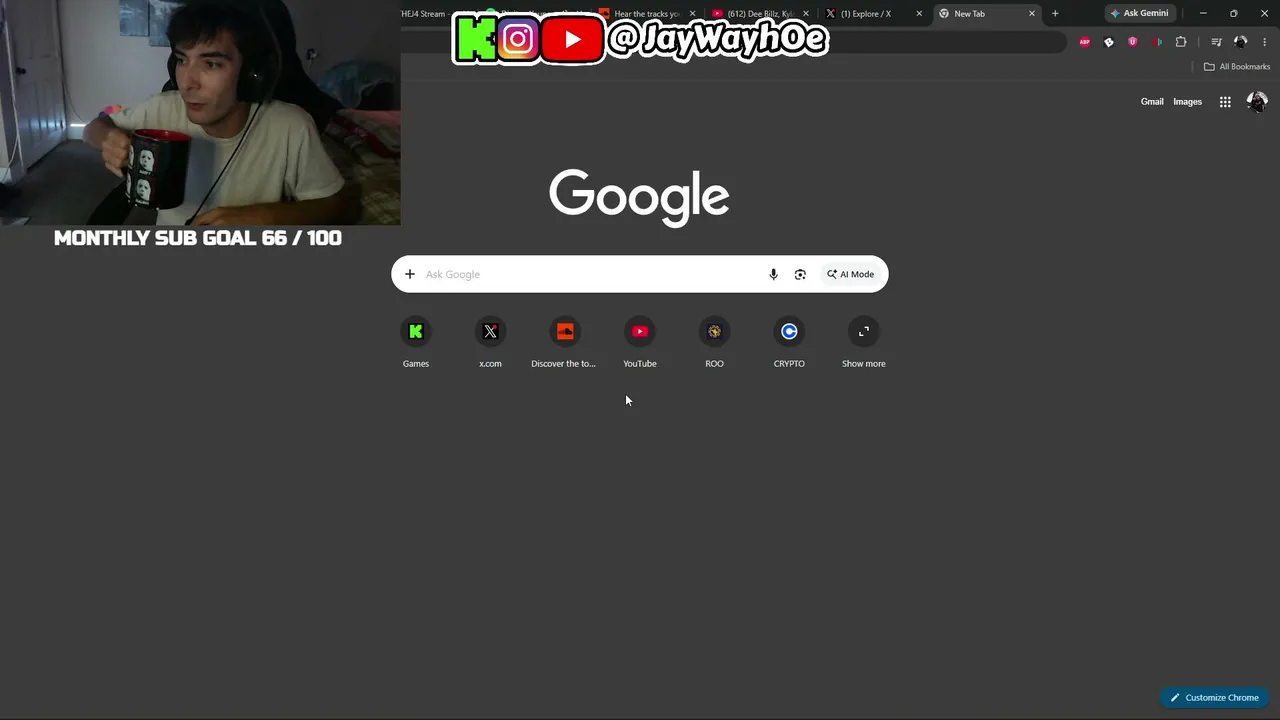Image resolution: width=1280 pixels, height=720 pixels.
Task: Start voice search with the microphone icon
Action: click(x=773, y=274)
